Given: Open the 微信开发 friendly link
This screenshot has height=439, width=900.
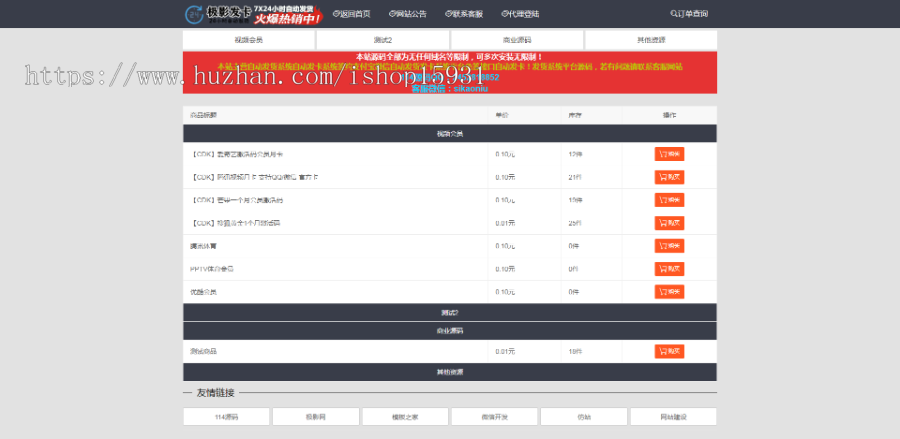Looking at the screenshot, I should 494,417.
